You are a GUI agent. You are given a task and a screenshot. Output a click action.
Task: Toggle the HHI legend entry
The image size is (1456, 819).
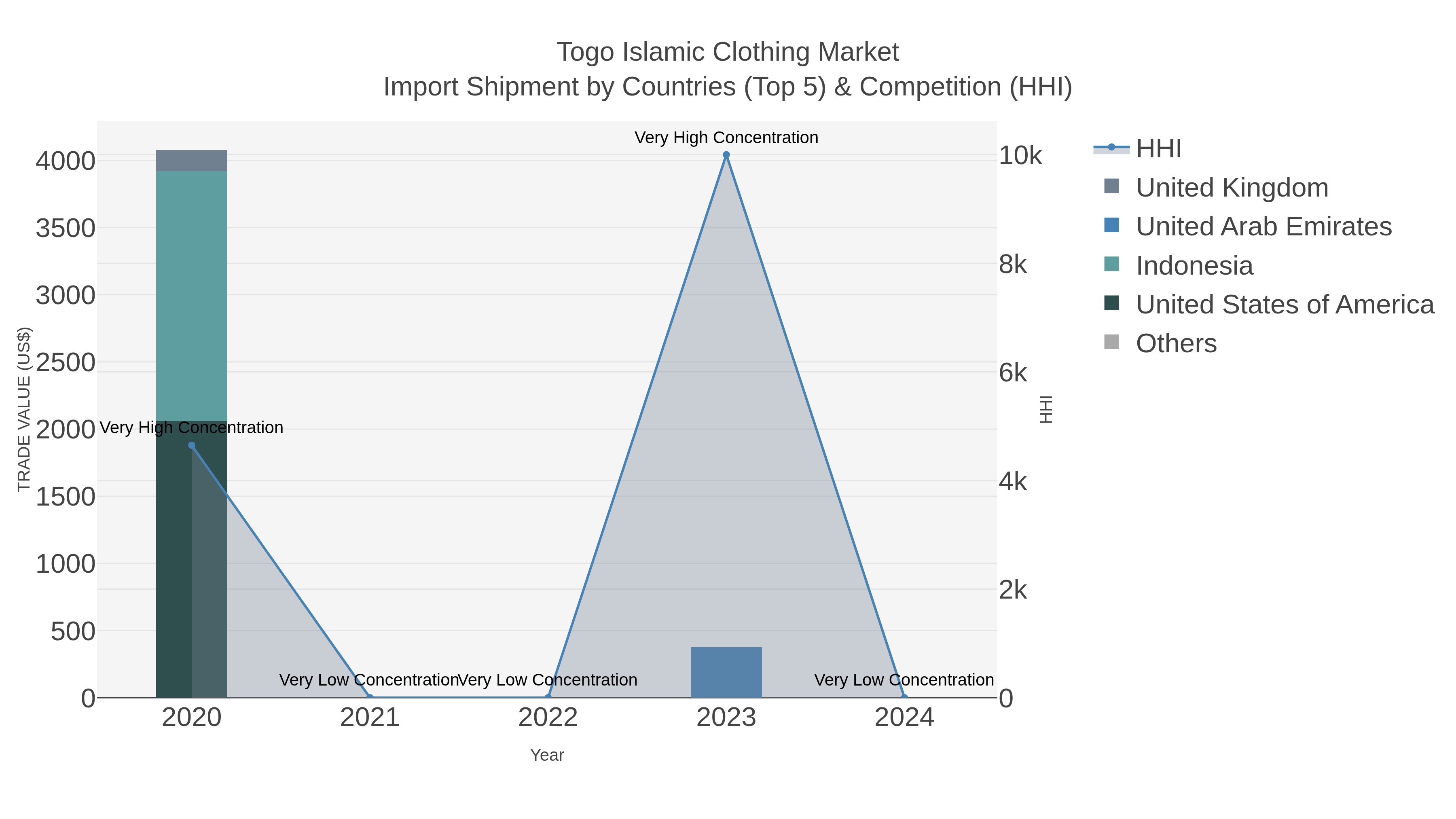[x=1138, y=149]
